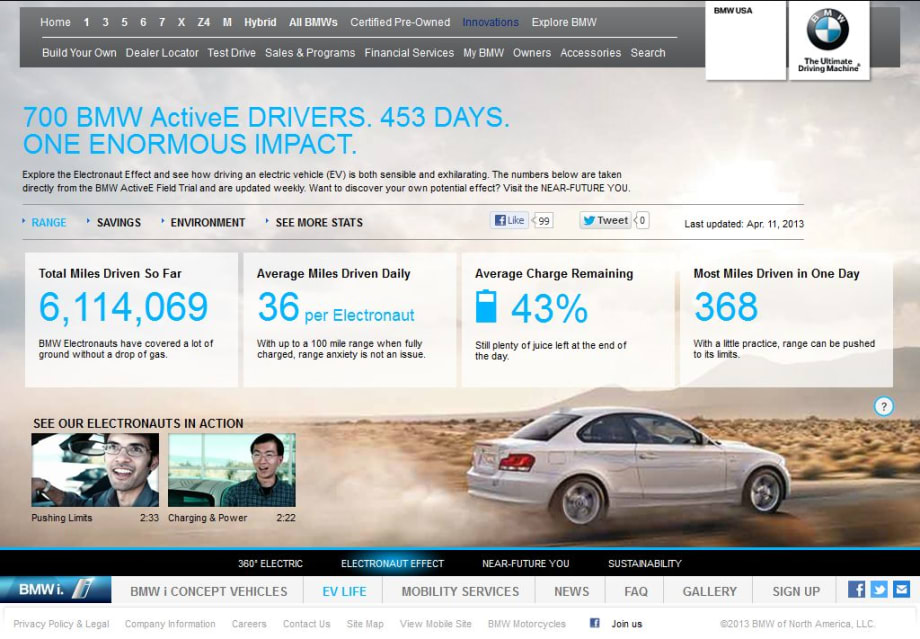Open Certified Pre-Owned menu
Screen dimensions: 920x639
coord(400,22)
